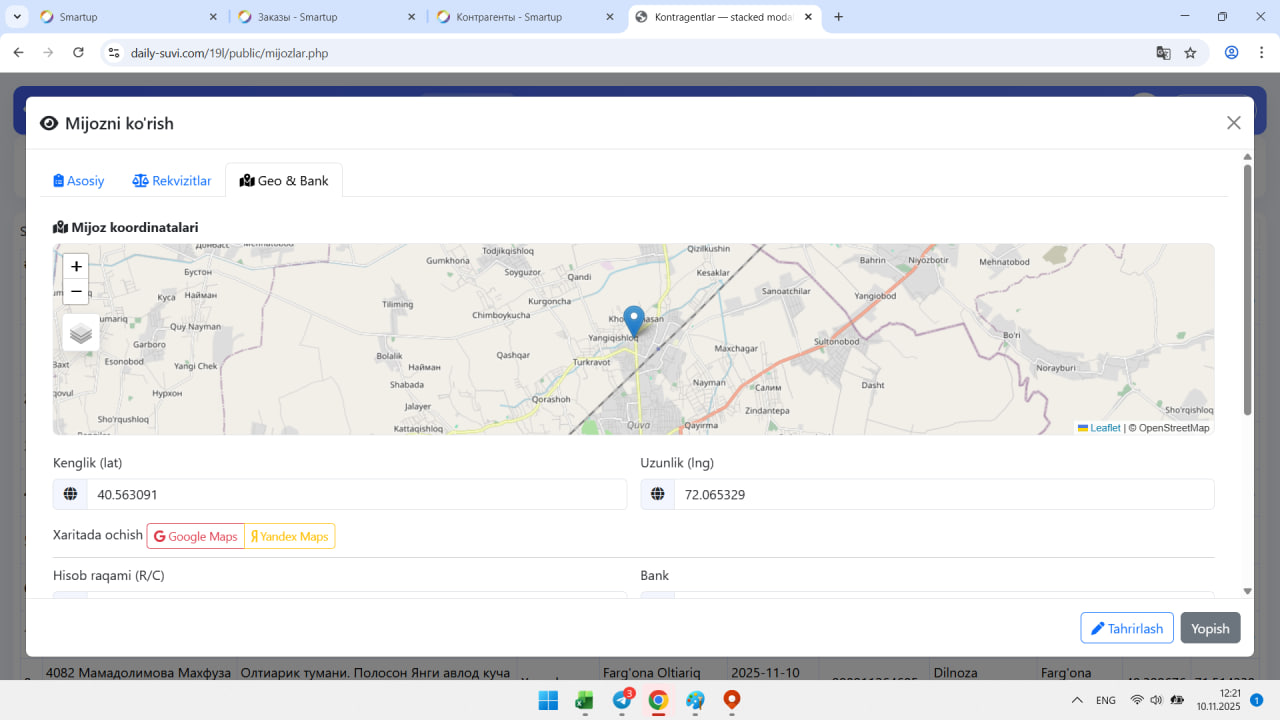This screenshot has height=720, width=1280.
Task: Zoom in on the map
Action: [x=76, y=267]
